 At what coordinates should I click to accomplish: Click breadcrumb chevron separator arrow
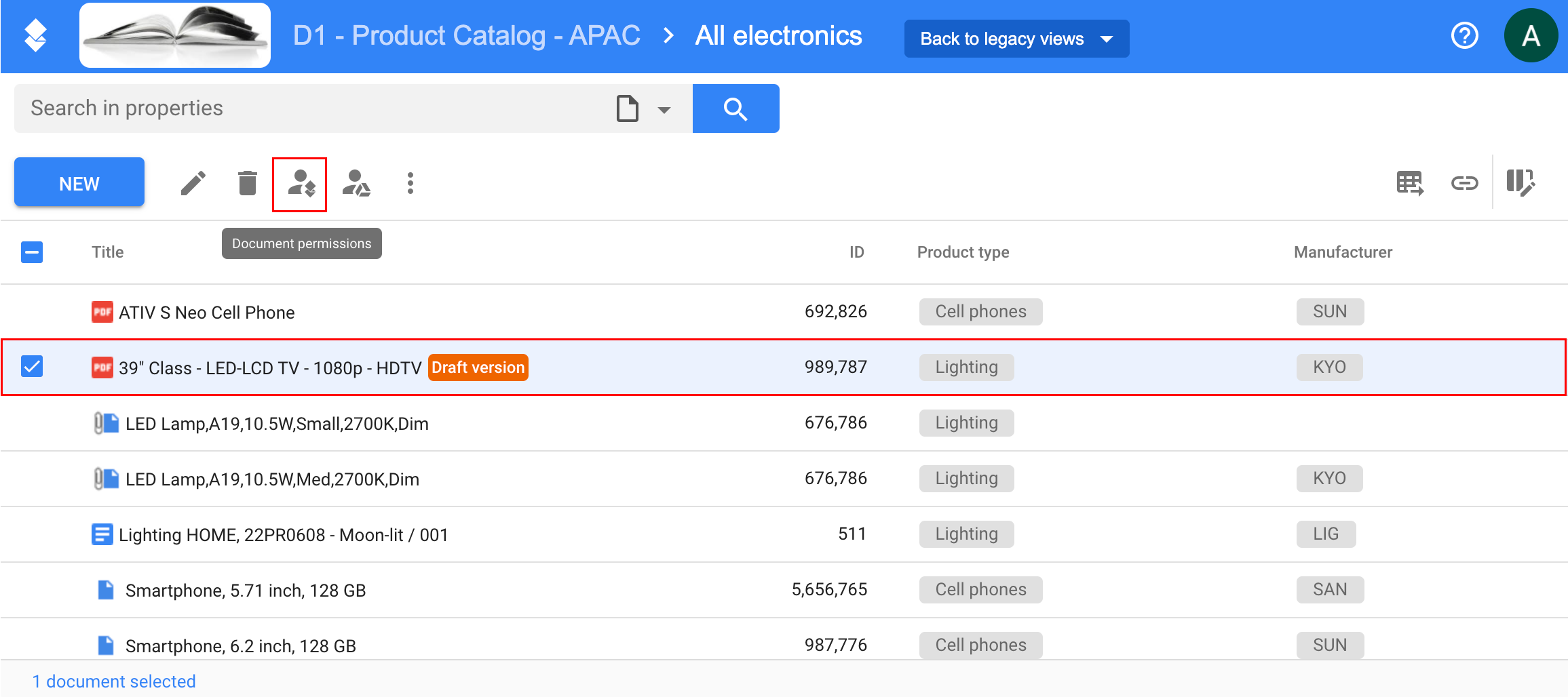tap(668, 35)
